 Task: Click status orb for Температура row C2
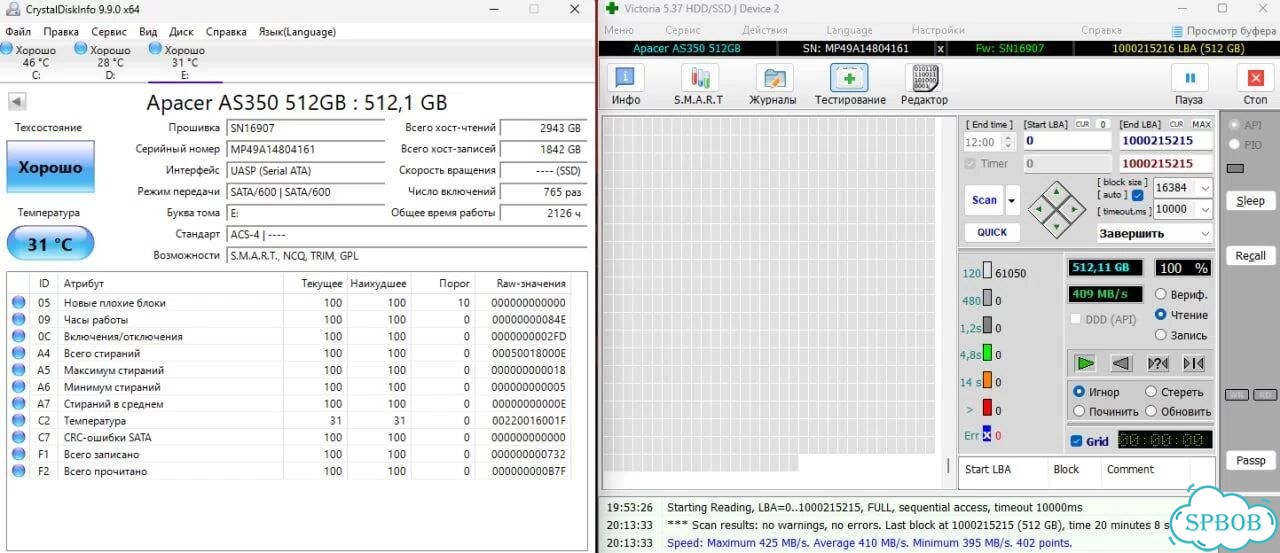(18, 421)
